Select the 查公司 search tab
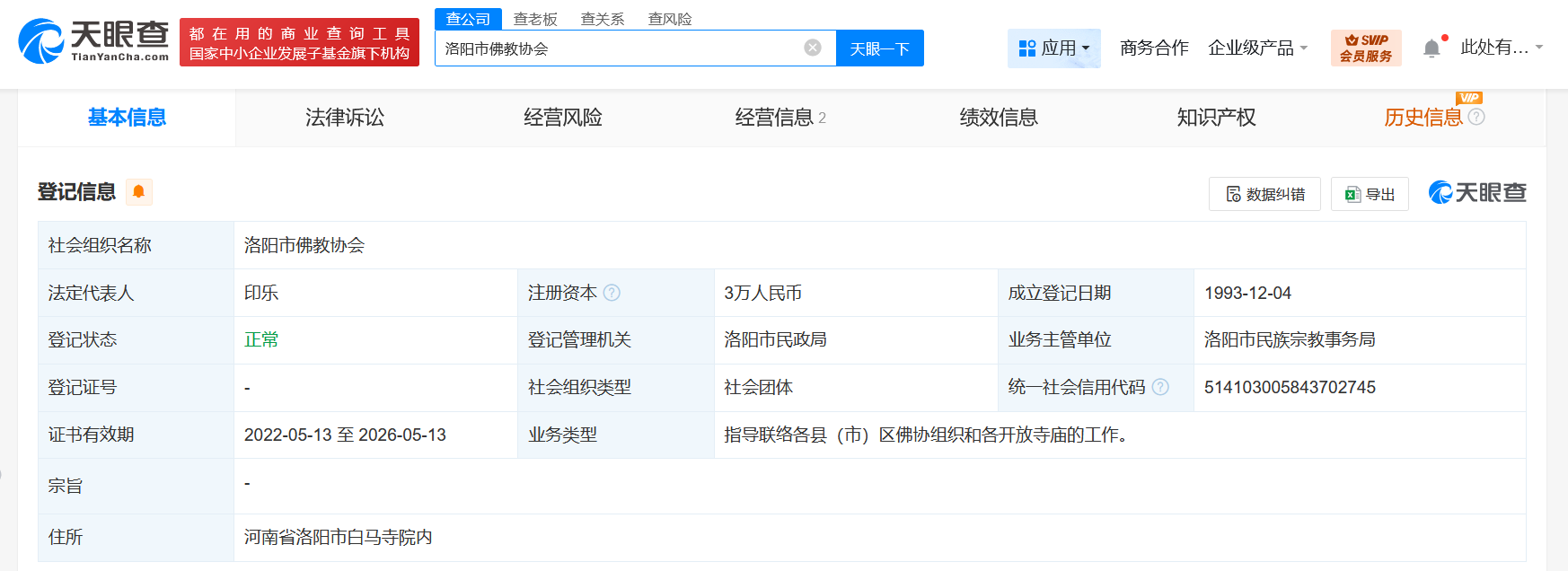Viewport: 1568px width, 571px height. click(468, 19)
